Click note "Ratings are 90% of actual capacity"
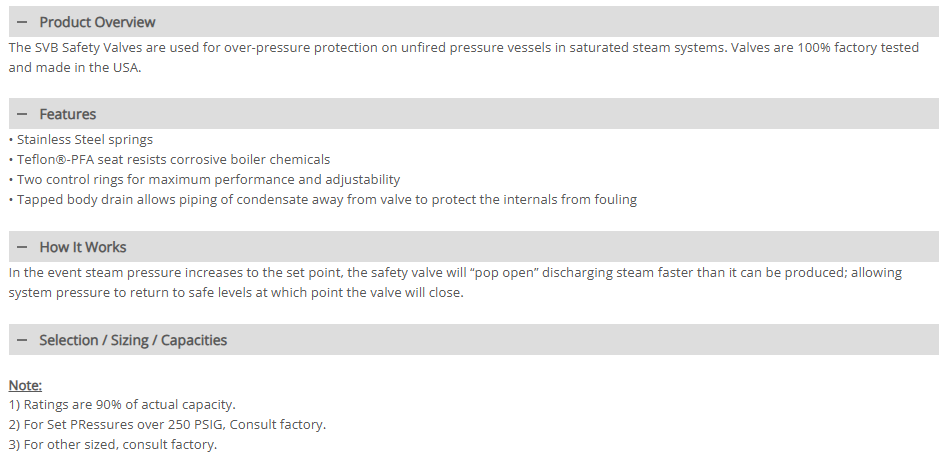Image resolution: width=946 pixels, height=458 pixels. [122, 405]
